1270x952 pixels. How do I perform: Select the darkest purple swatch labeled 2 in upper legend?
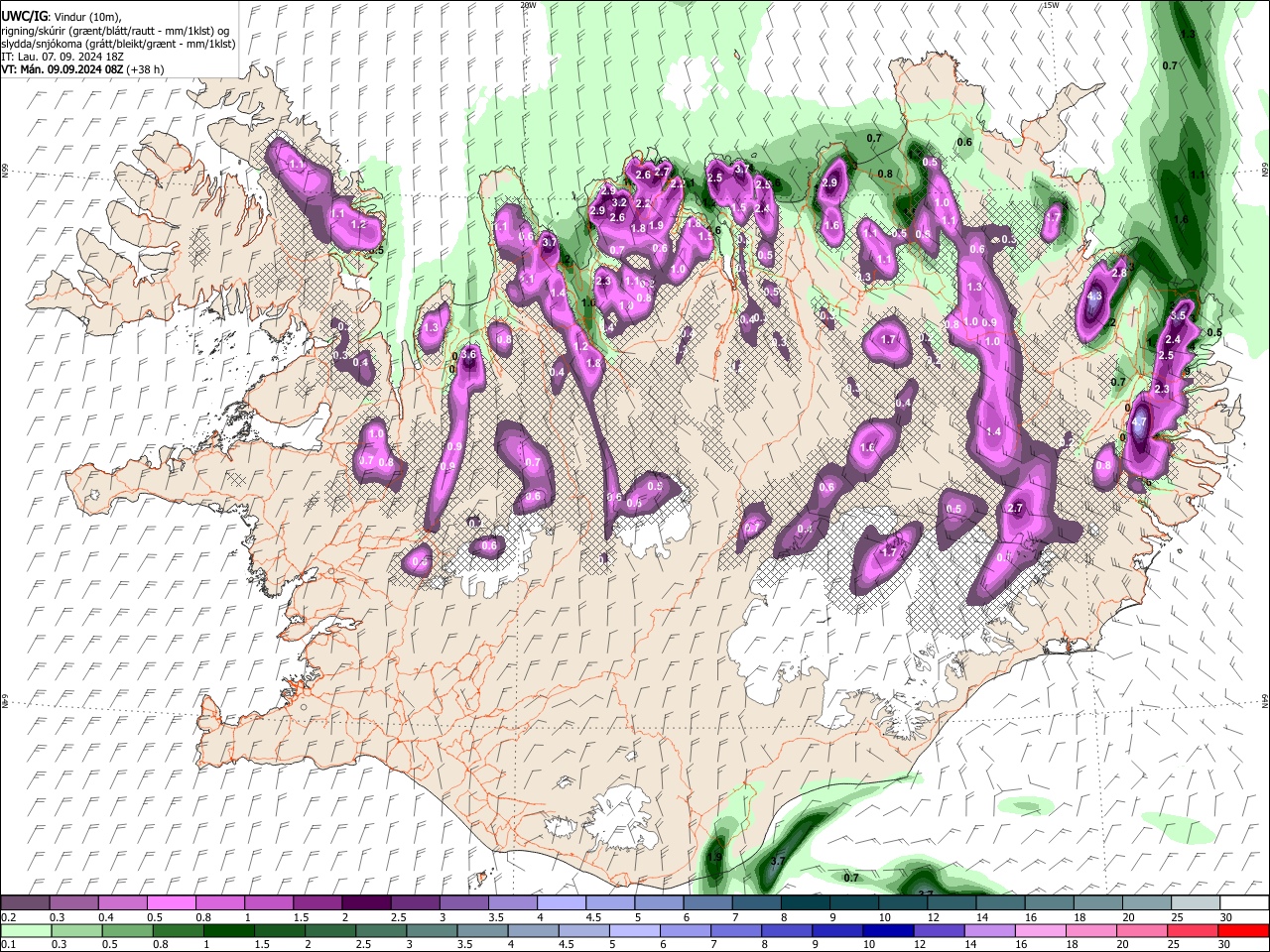(x=366, y=903)
